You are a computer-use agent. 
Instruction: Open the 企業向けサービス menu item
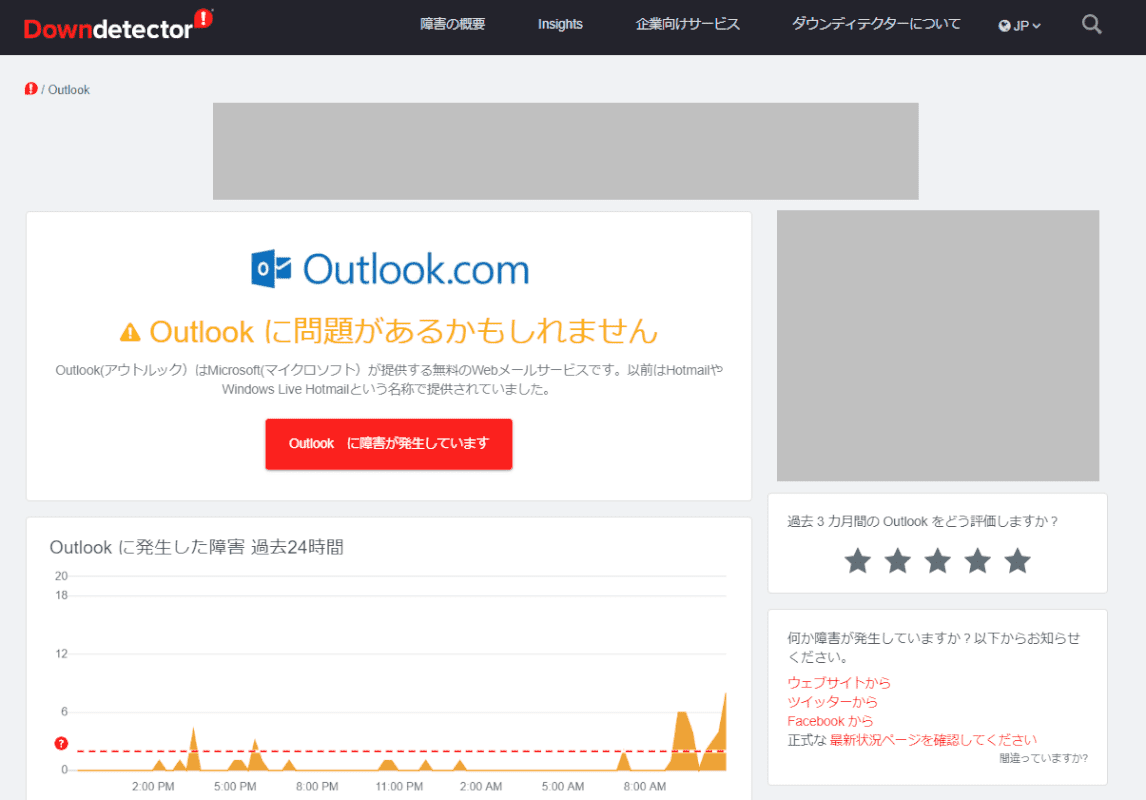(687, 24)
